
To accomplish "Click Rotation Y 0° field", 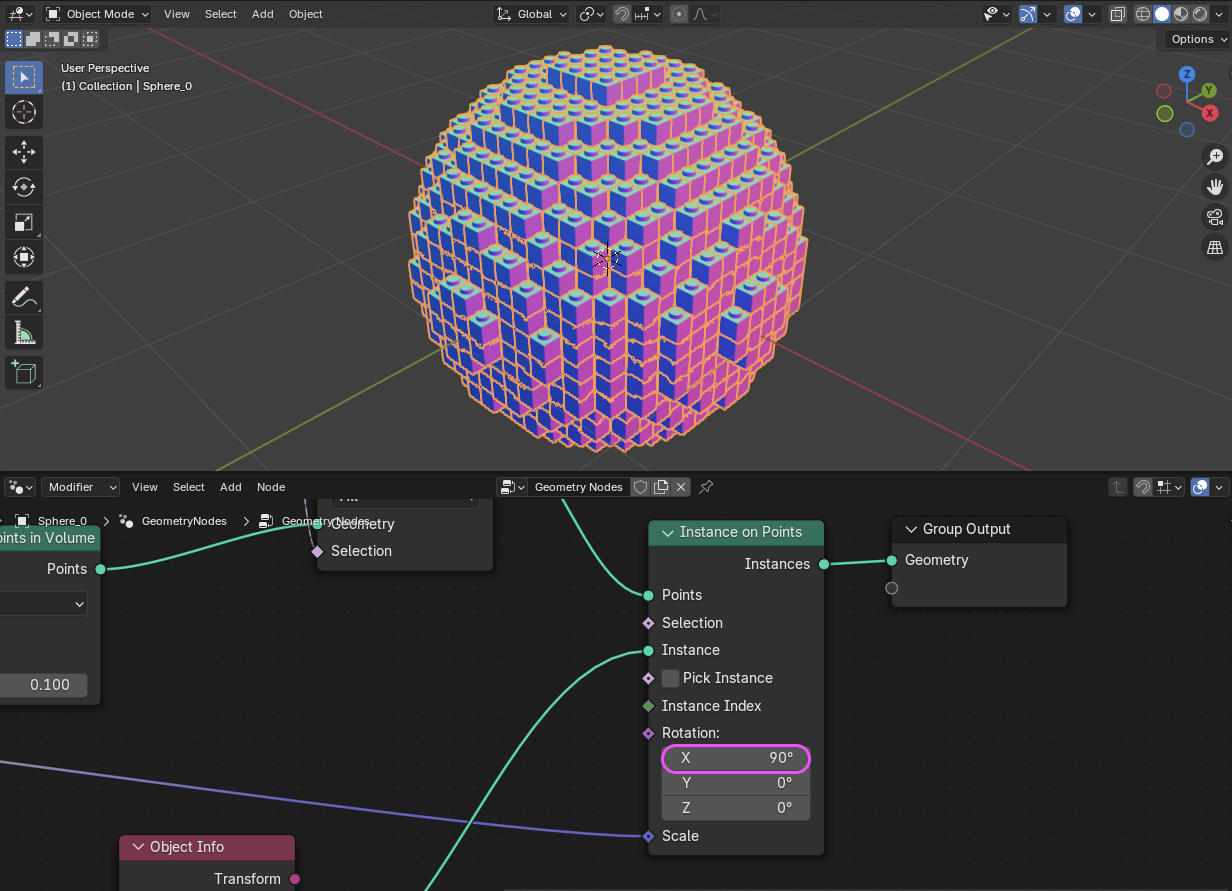I will coord(736,783).
